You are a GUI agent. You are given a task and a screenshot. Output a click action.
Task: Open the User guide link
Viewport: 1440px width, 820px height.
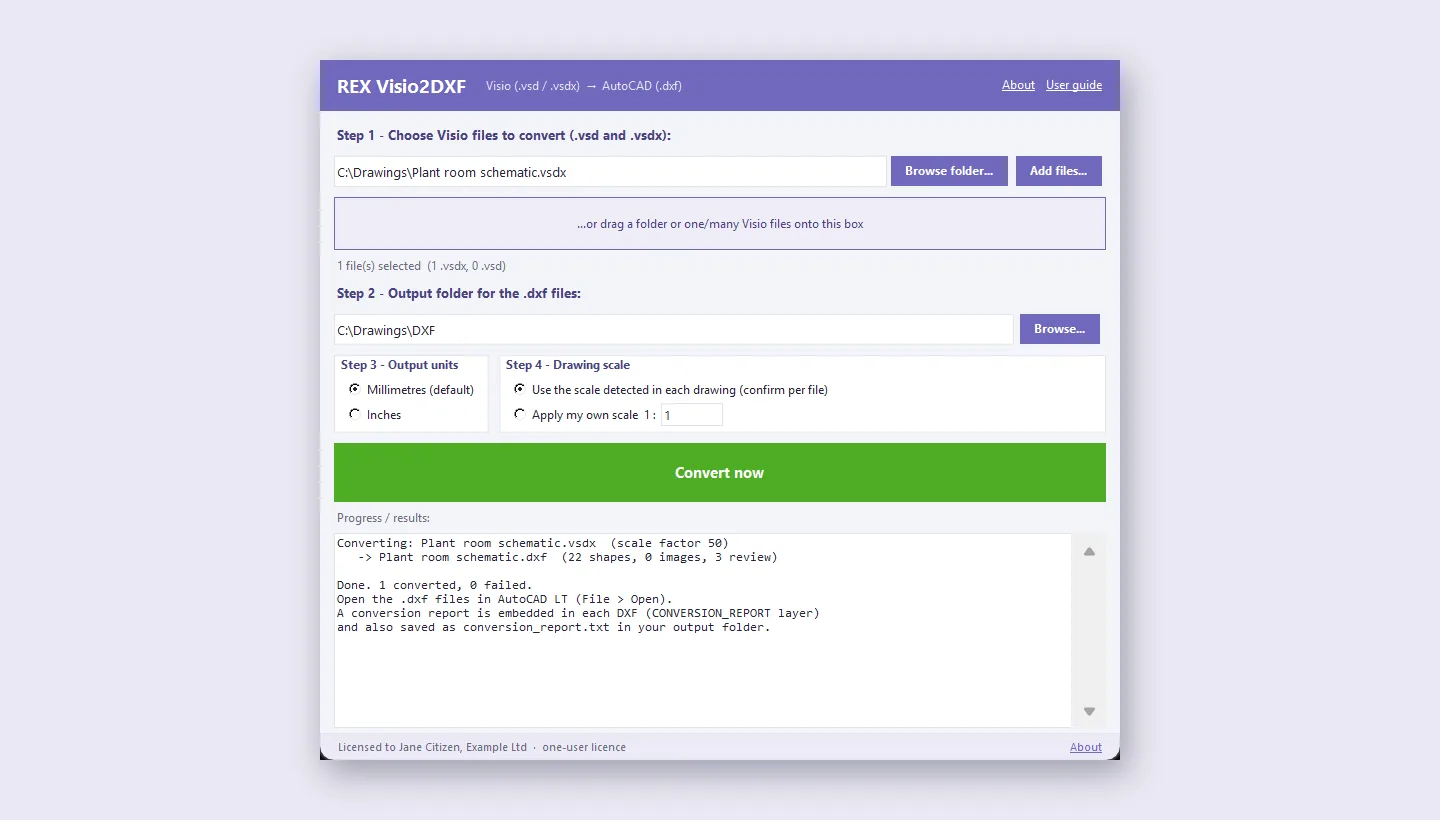click(1074, 85)
